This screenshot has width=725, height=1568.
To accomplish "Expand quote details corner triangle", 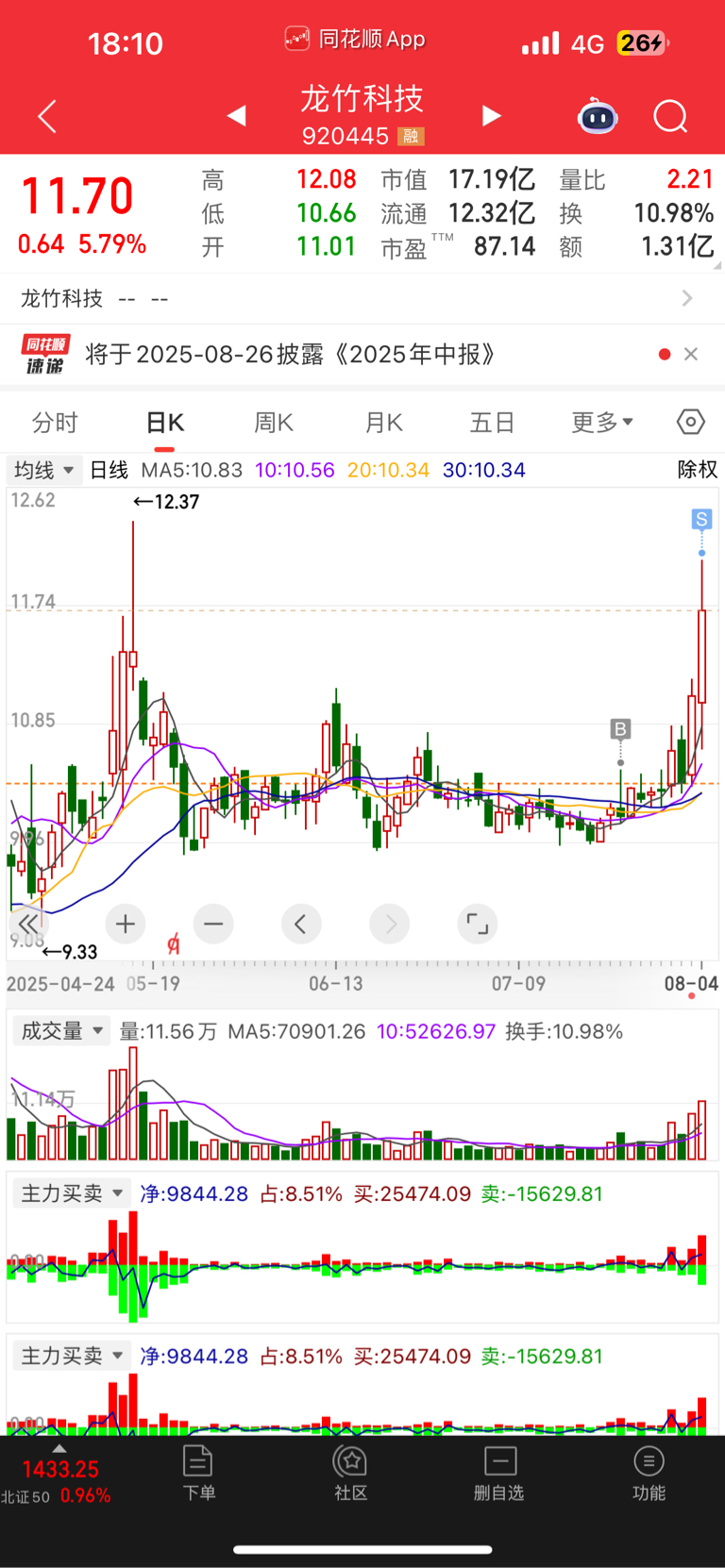I will 717,265.
